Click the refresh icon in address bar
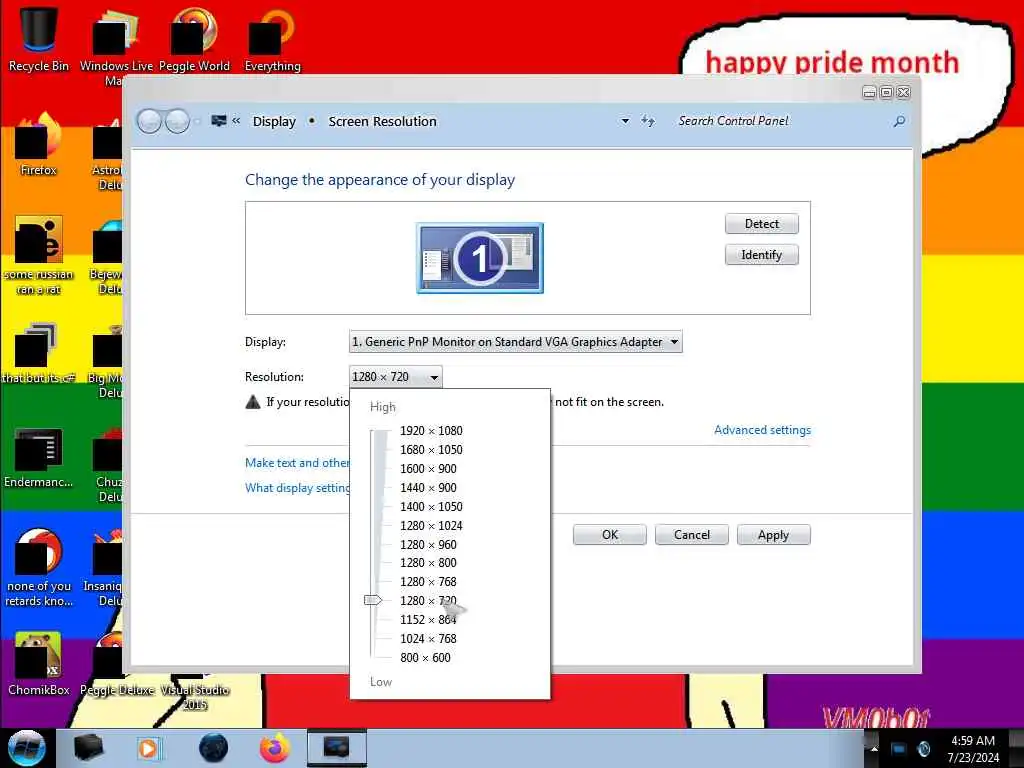 pyautogui.click(x=647, y=121)
